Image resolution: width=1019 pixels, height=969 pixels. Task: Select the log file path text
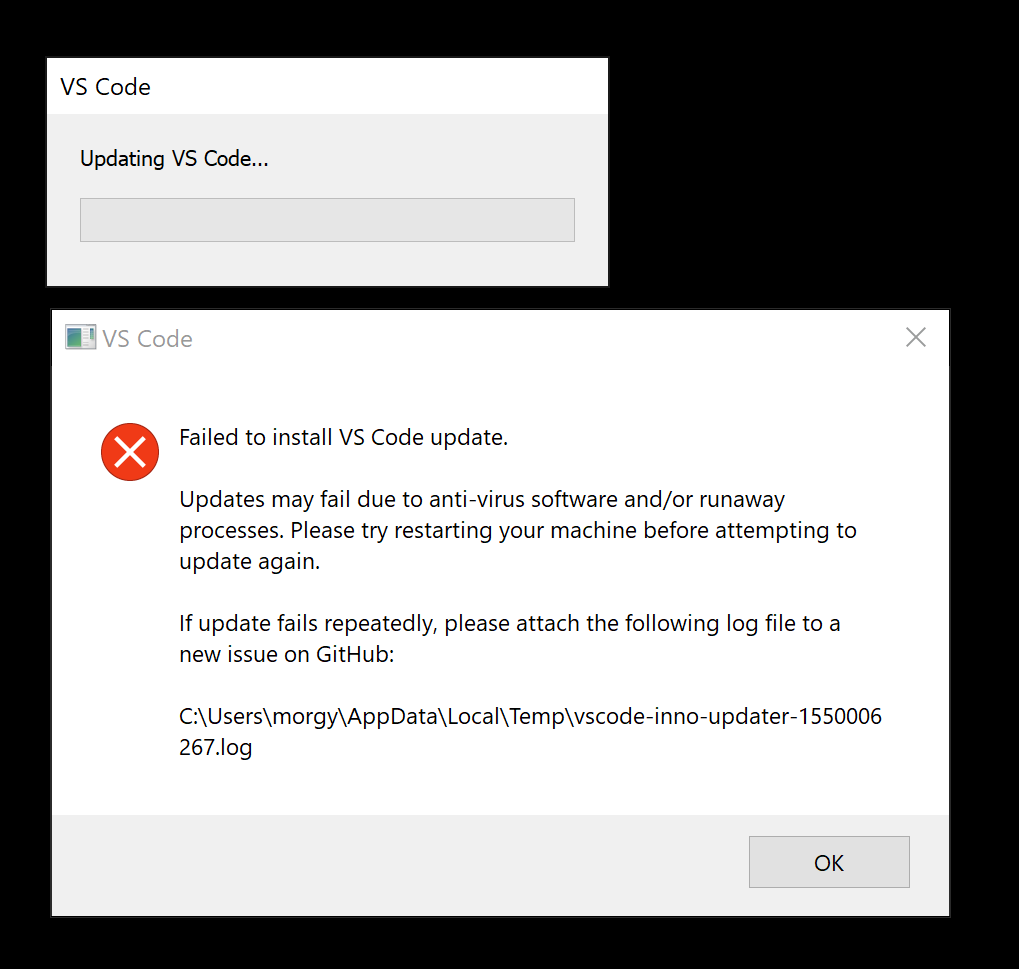tap(530, 731)
